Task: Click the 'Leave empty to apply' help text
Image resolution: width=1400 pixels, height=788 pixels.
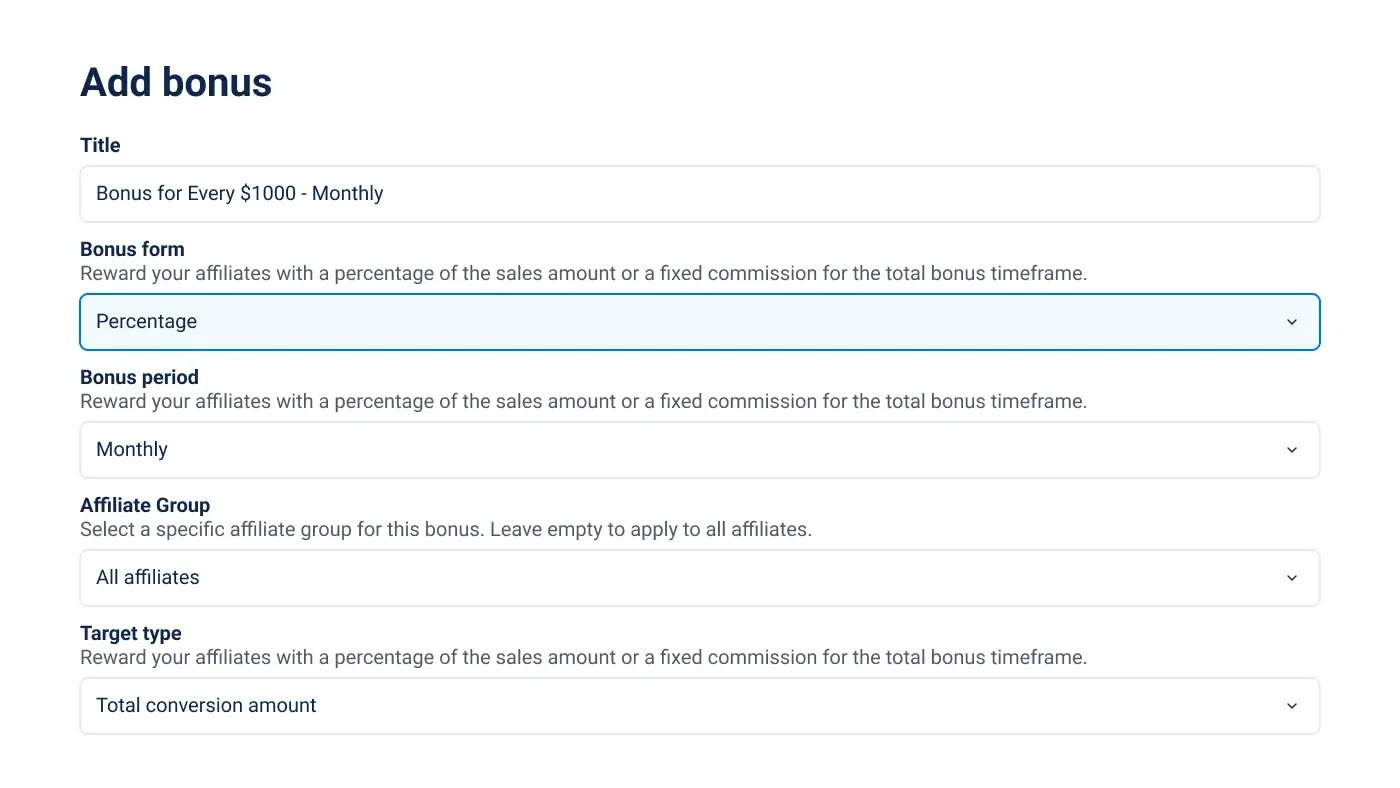Action: tap(446, 529)
